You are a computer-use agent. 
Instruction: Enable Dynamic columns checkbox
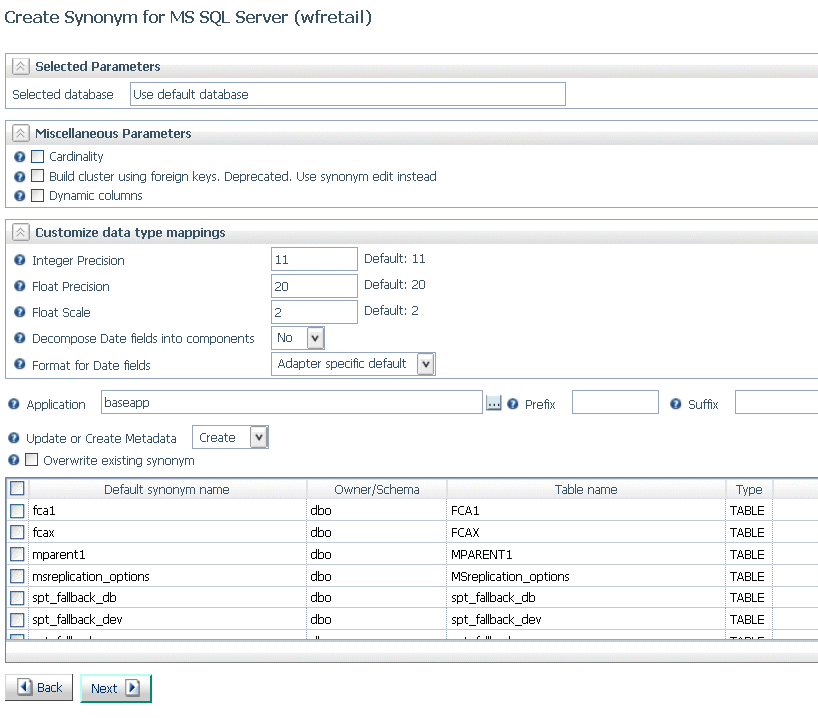[38, 195]
